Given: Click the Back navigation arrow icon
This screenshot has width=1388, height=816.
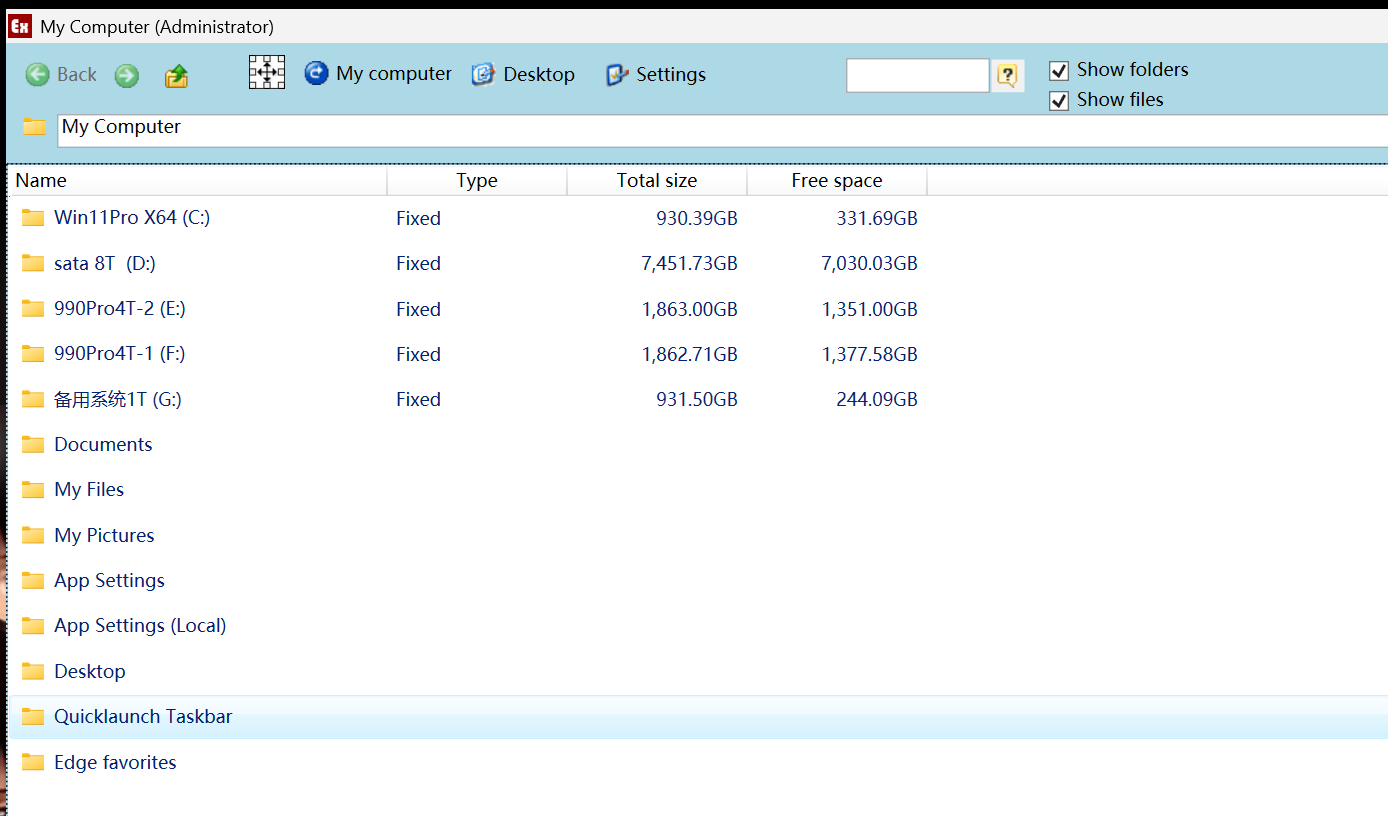Looking at the screenshot, I should pyautogui.click(x=37, y=75).
